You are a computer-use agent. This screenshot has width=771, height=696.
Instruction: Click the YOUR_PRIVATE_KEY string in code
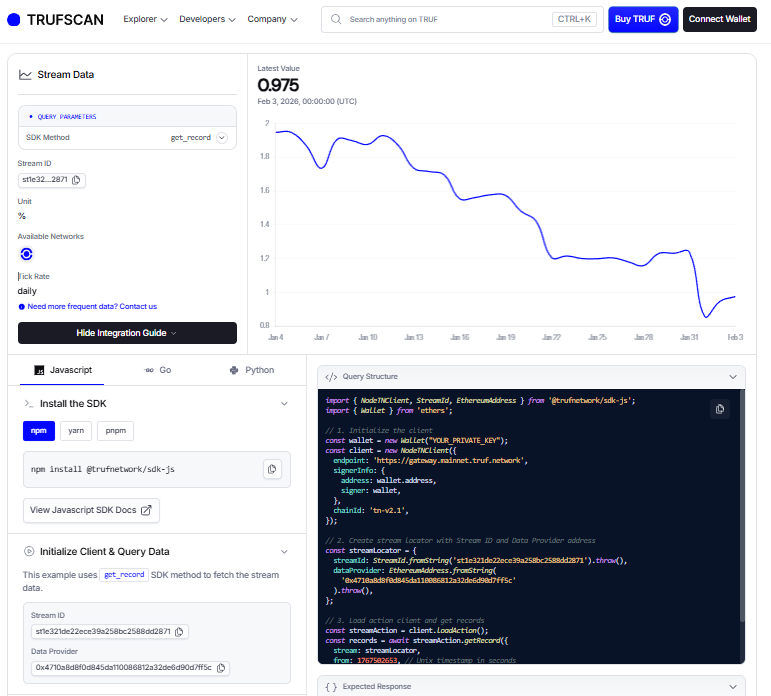[466, 441]
